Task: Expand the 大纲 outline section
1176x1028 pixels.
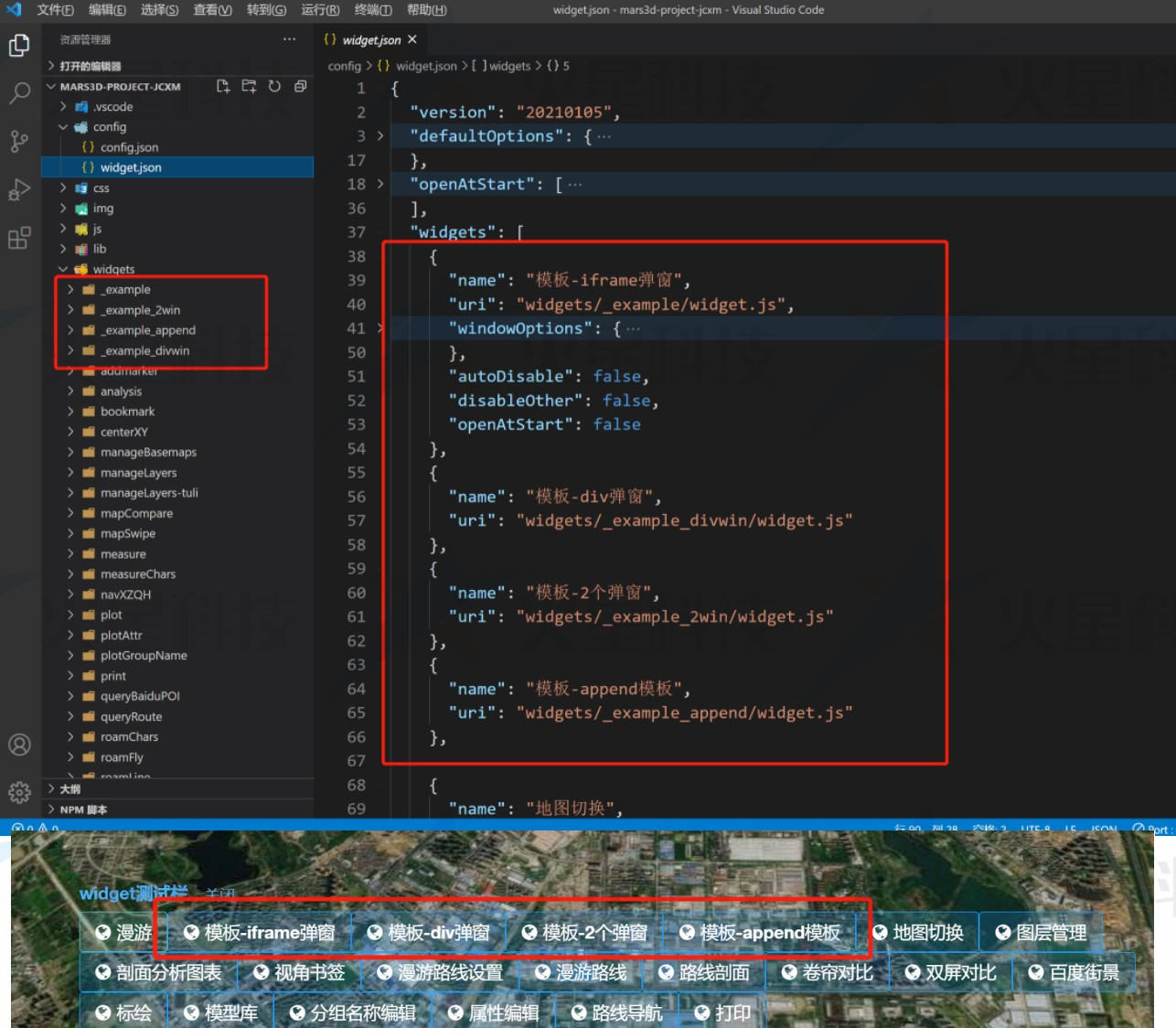Action: pyautogui.click(x=178, y=788)
